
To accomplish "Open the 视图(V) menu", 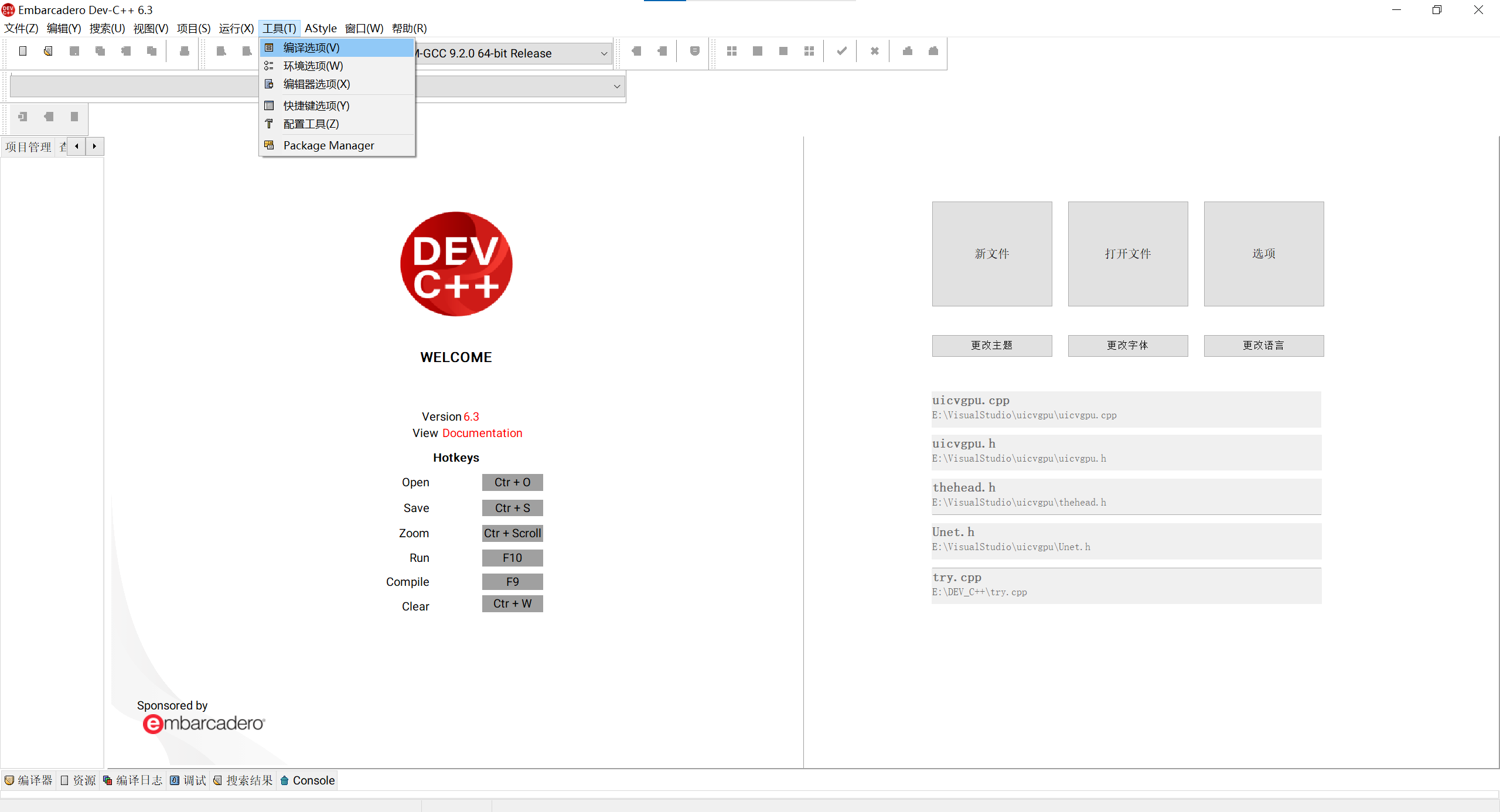I will tap(151, 28).
